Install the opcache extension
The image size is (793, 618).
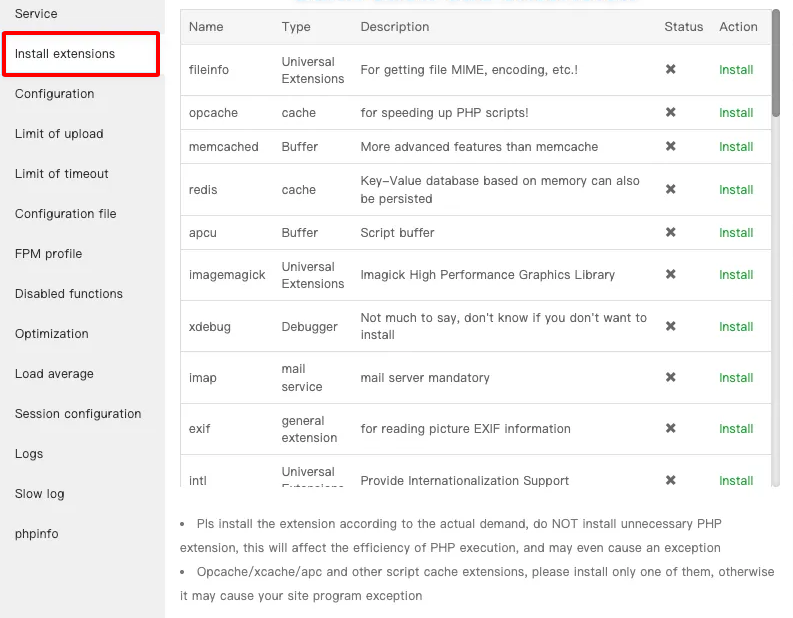(736, 113)
